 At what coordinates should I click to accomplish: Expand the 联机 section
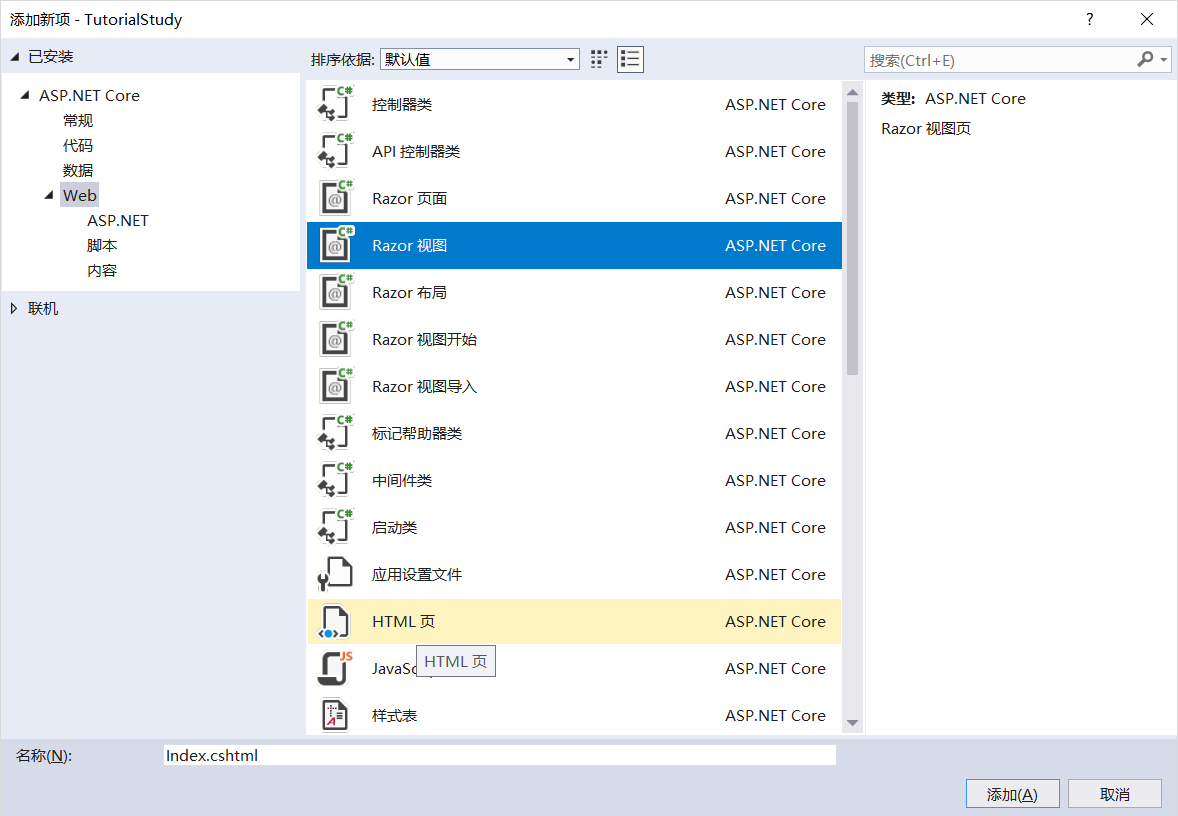[14, 308]
